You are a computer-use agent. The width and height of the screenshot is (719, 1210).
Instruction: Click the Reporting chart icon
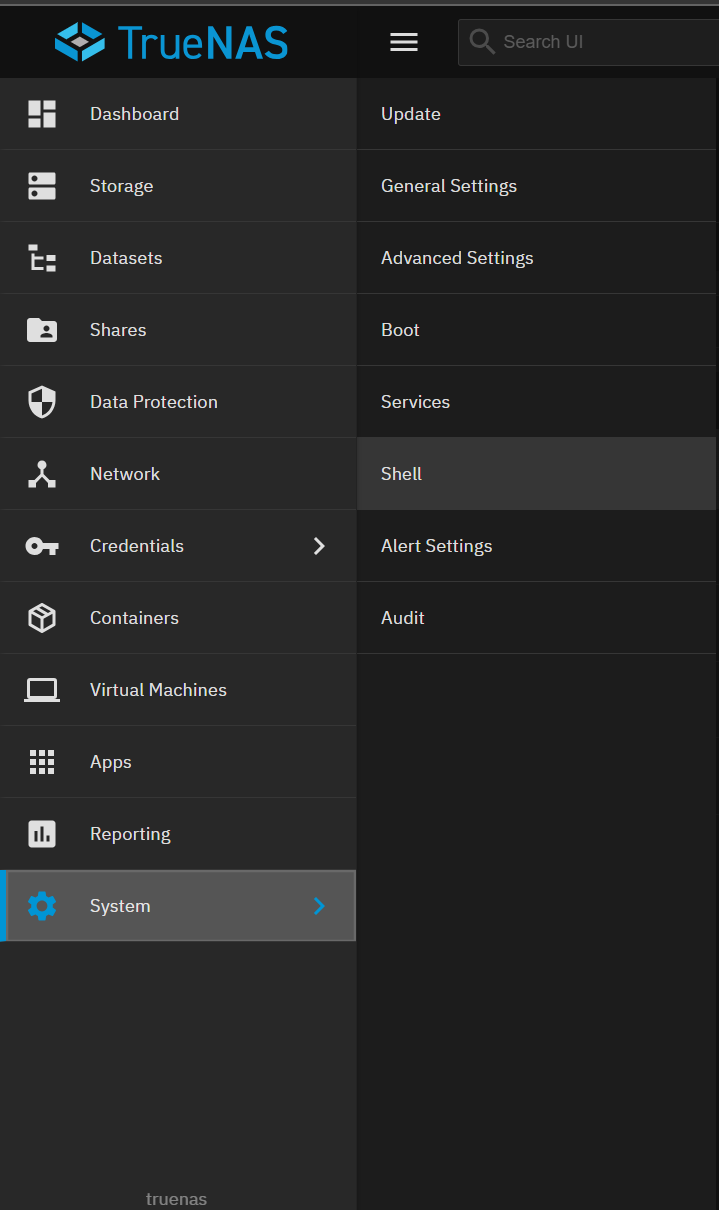click(x=42, y=834)
